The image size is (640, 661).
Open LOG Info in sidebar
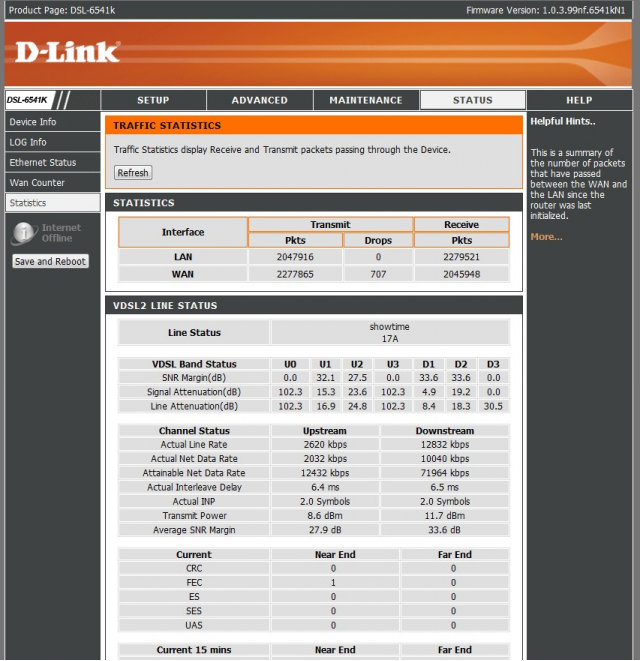coord(53,142)
